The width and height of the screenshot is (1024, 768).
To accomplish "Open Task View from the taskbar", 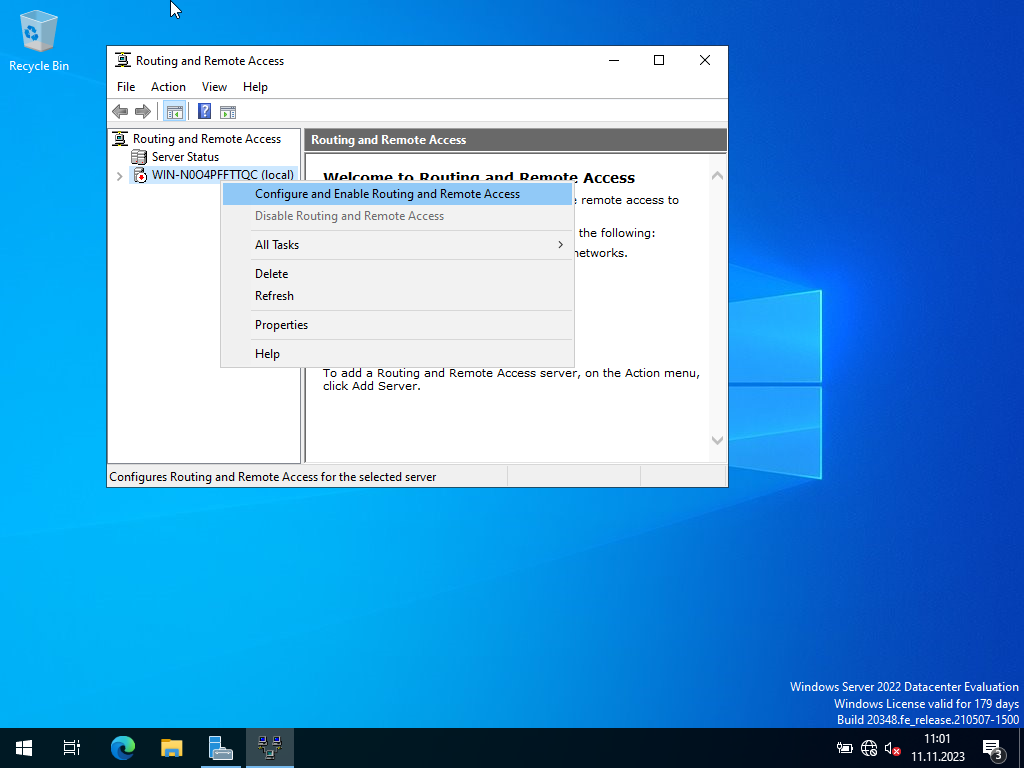I will [72, 748].
